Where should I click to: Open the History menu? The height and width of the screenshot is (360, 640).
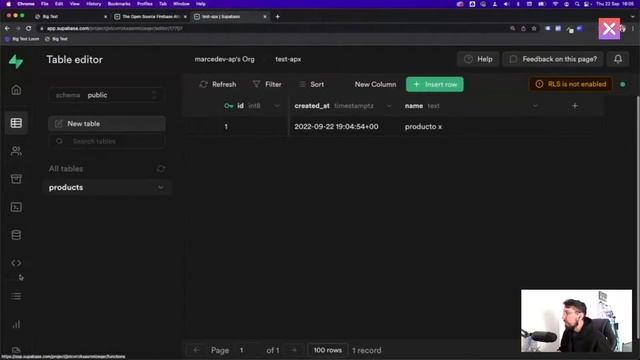(x=93, y=4)
